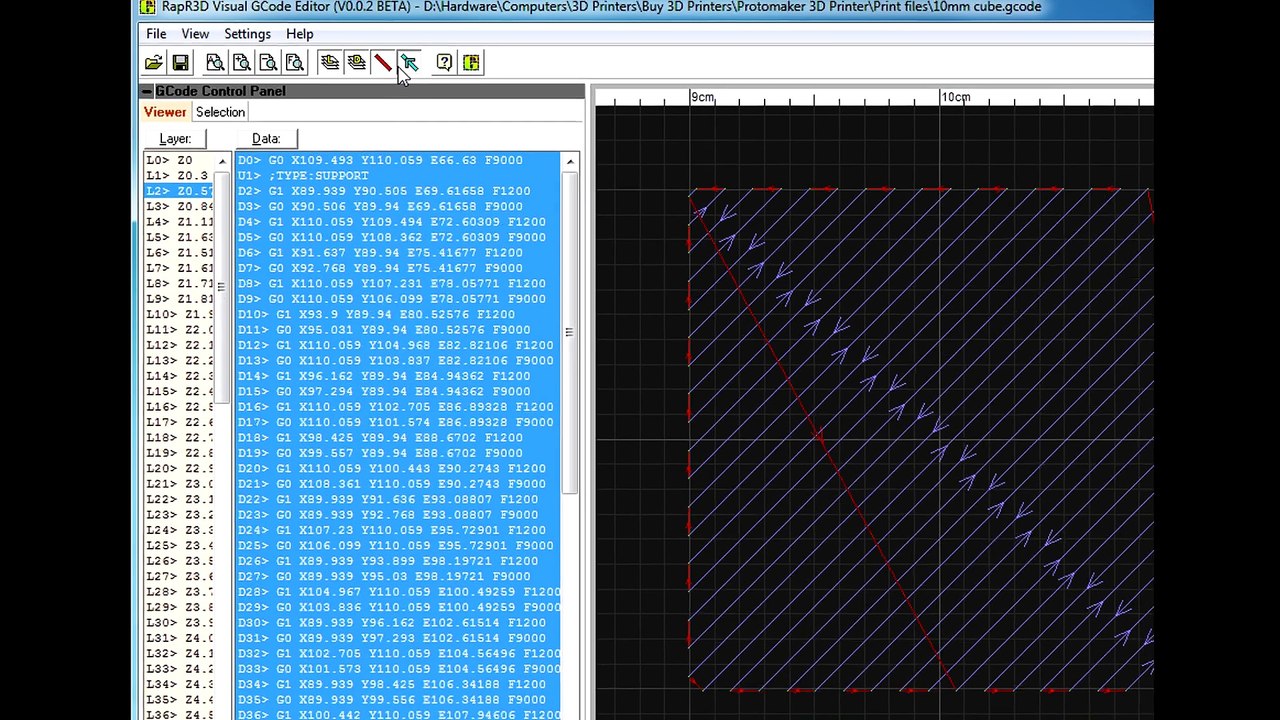Switch to the Viewer tab
This screenshot has width=1280, height=720.
[x=164, y=112]
